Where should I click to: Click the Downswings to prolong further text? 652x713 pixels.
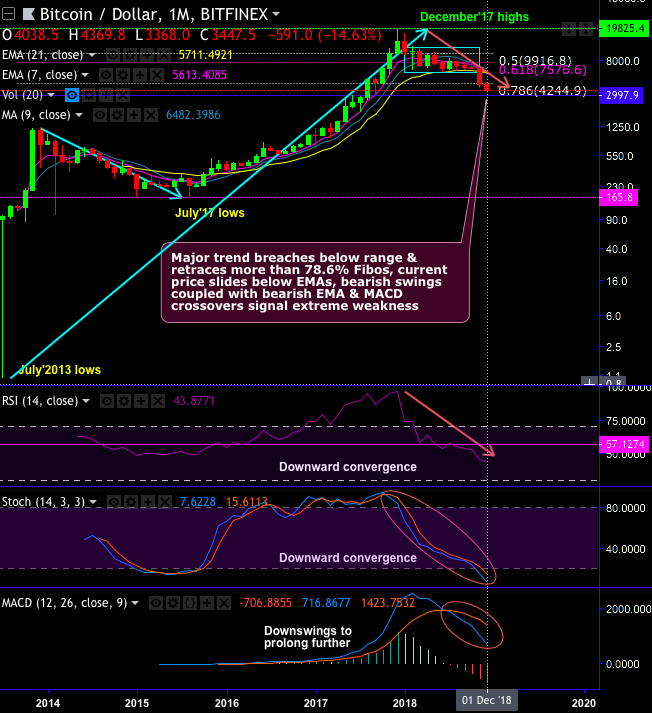(x=308, y=637)
